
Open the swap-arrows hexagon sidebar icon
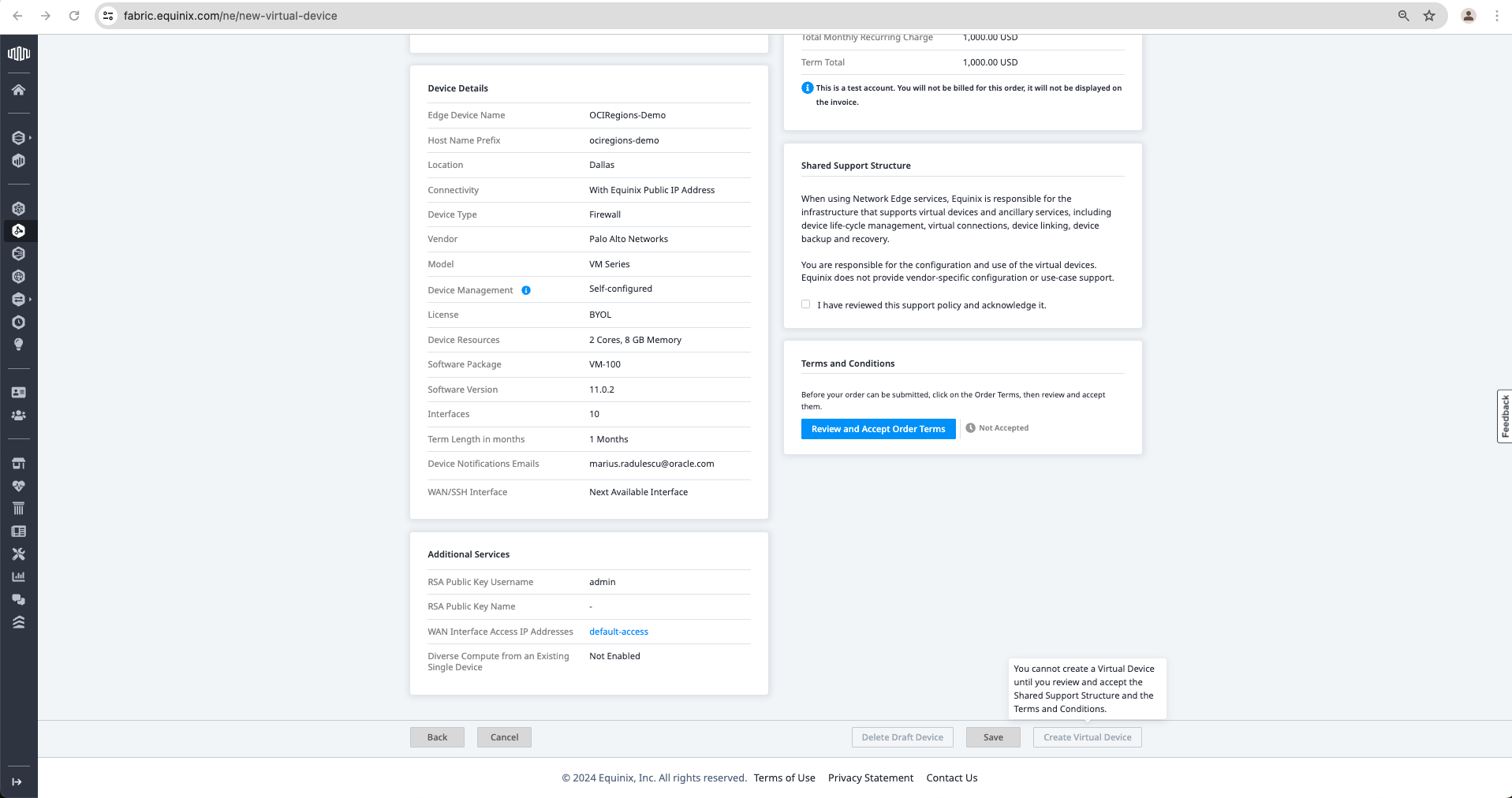[19, 300]
